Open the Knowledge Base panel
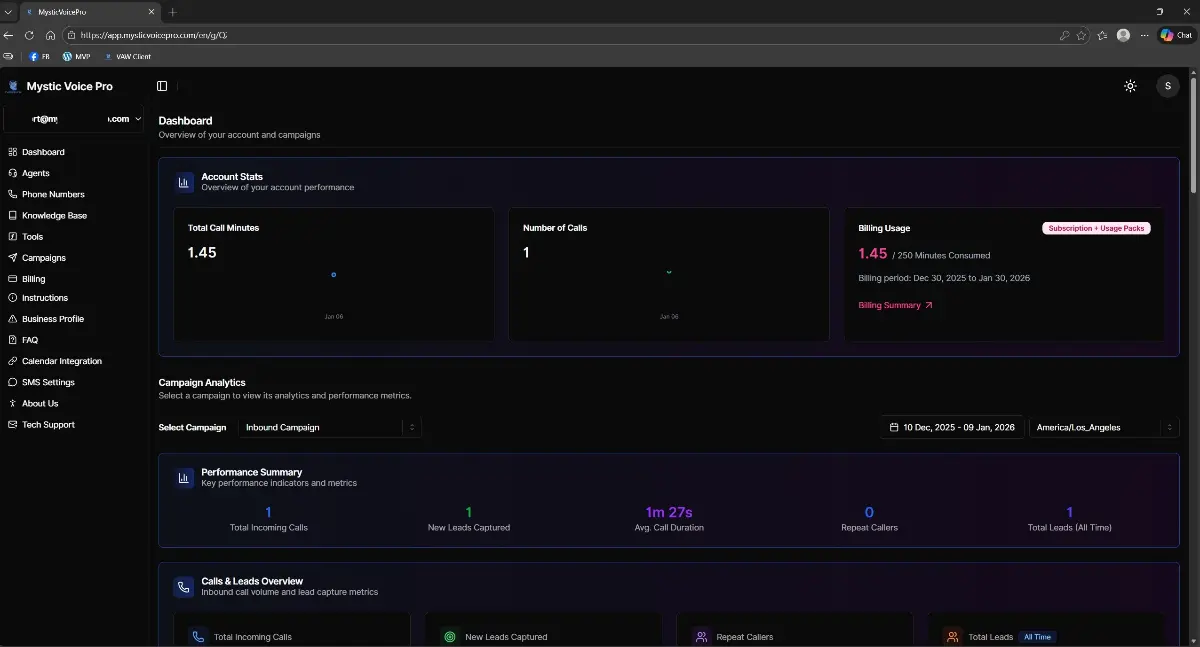Screen dimensions: 1200x647 (x=52, y=215)
